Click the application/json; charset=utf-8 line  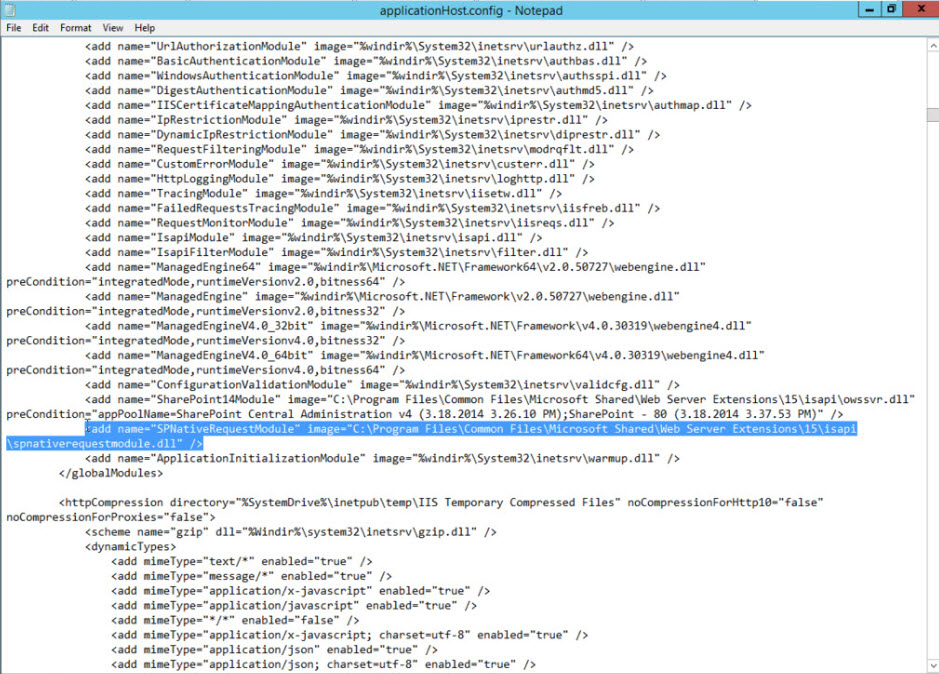[x=323, y=664]
